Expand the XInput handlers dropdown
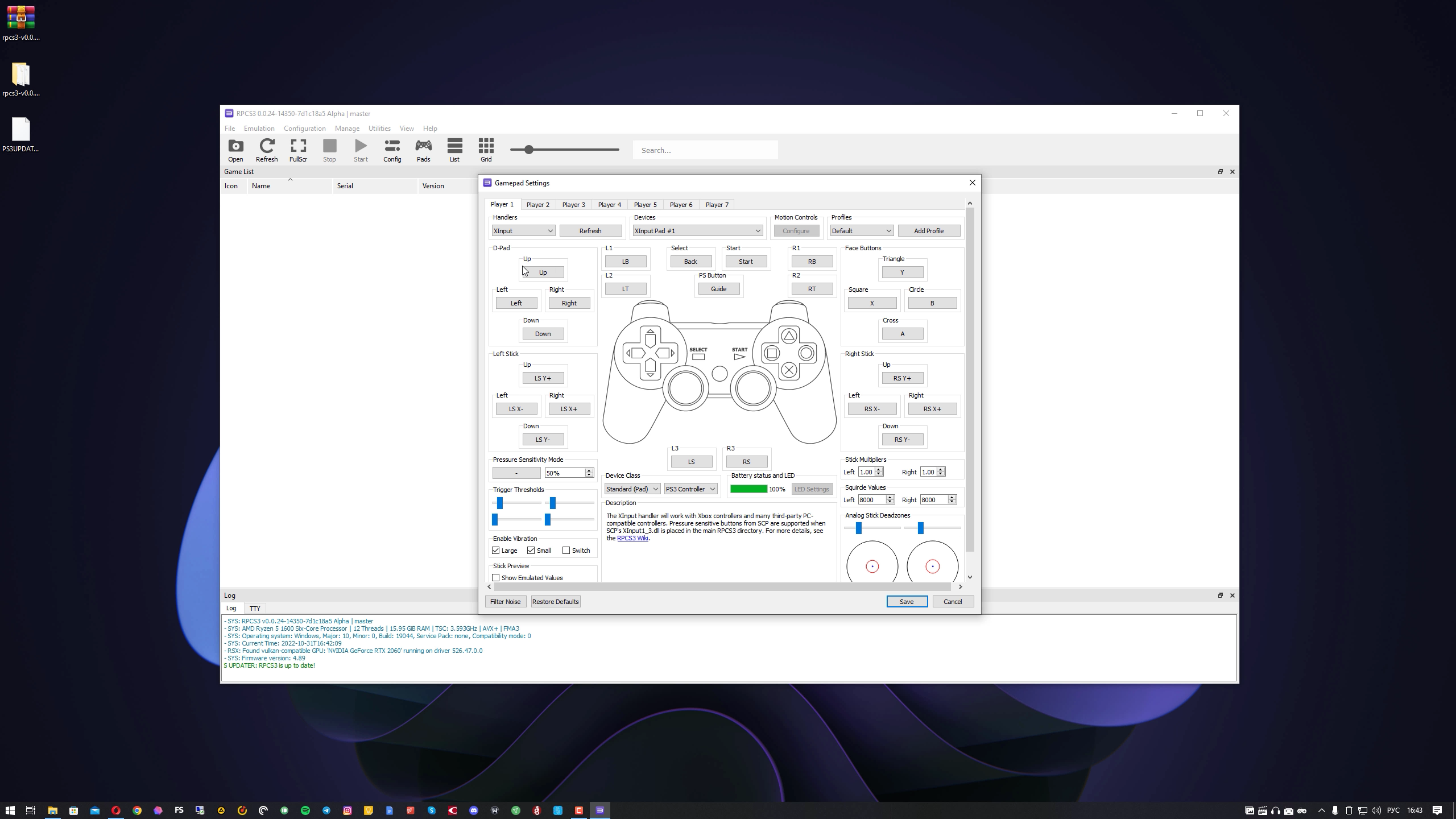The width and height of the screenshot is (1456, 819). tap(523, 231)
